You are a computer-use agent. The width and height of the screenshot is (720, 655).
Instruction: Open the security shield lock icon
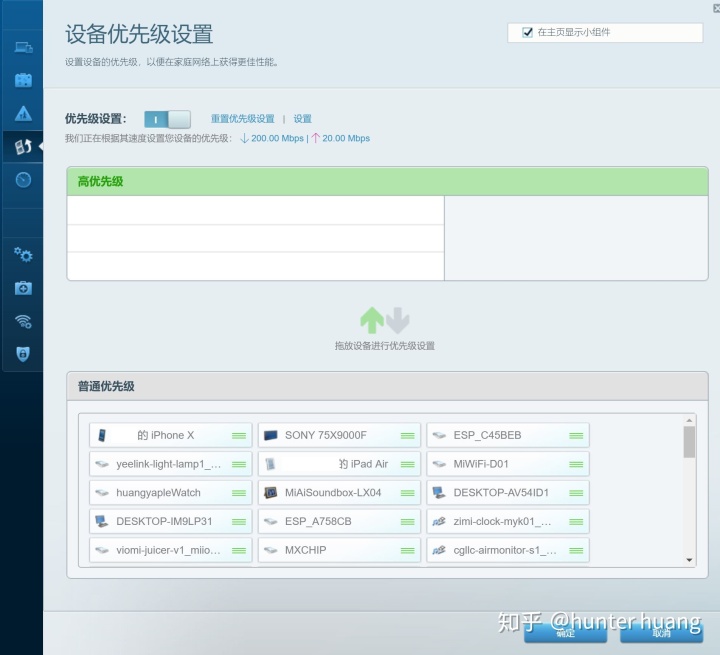23,354
